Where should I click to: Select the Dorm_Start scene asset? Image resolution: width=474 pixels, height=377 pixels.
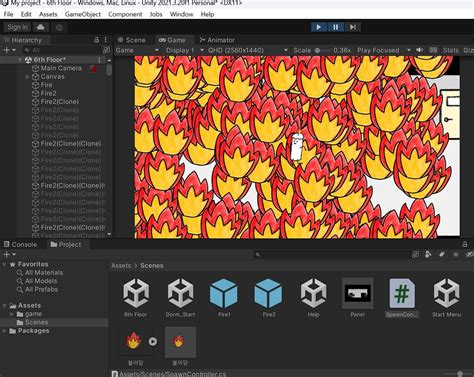click(180, 298)
